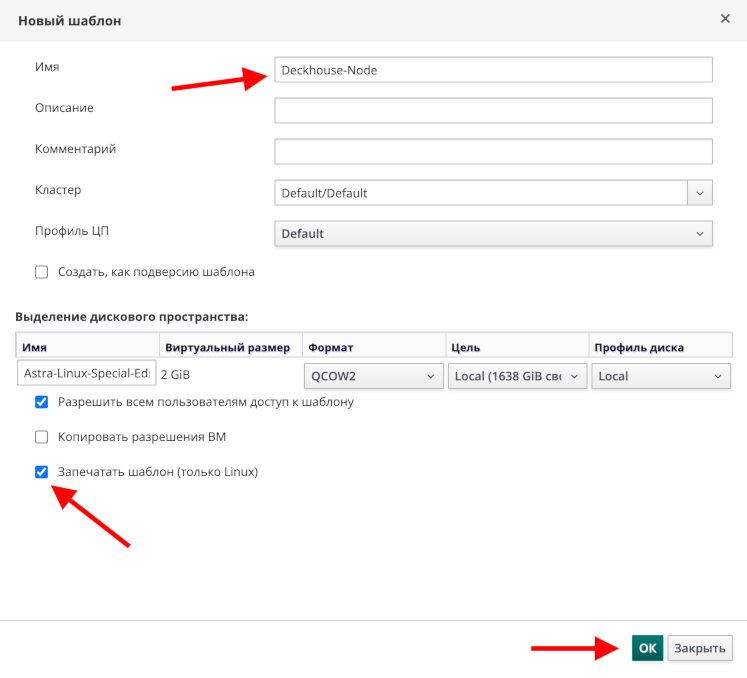747x678 pixels.
Task: Click the Виртуальный размер column header
Action: [x=229, y=348]
